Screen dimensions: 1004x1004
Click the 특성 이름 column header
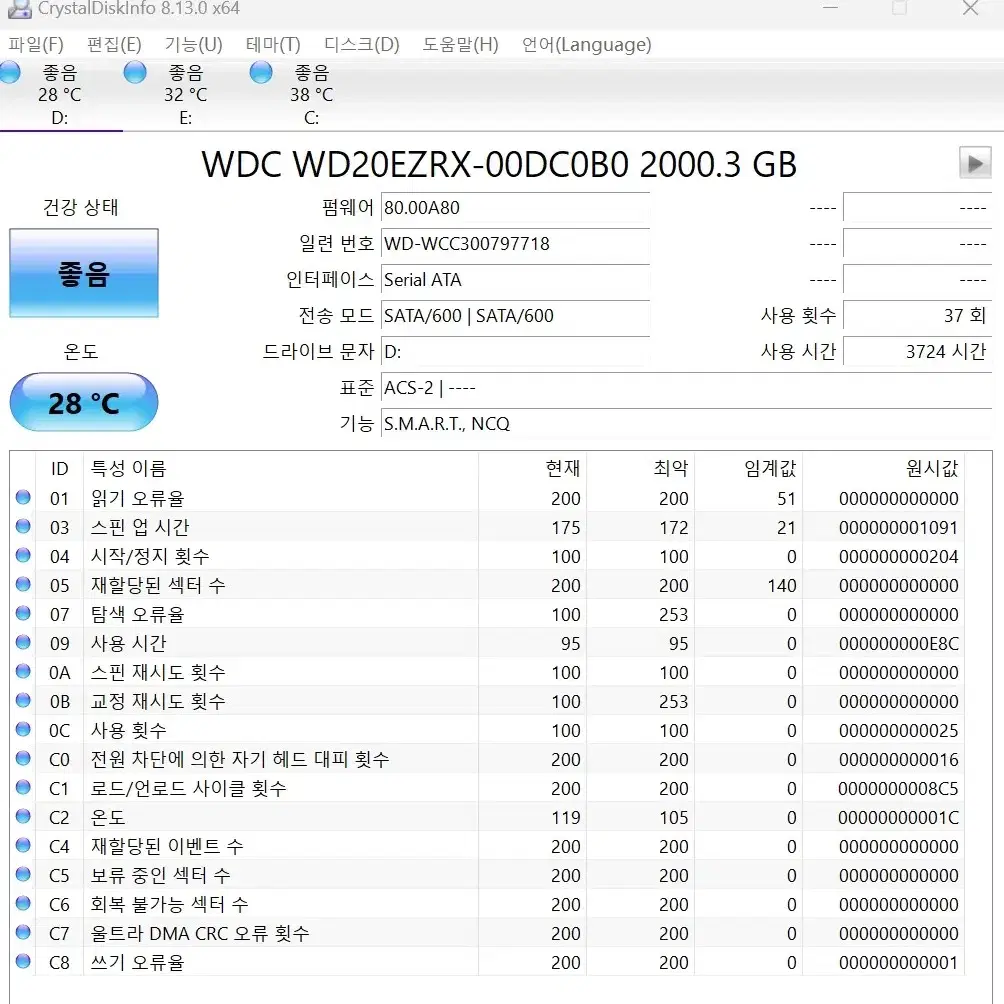click(280, 469)
